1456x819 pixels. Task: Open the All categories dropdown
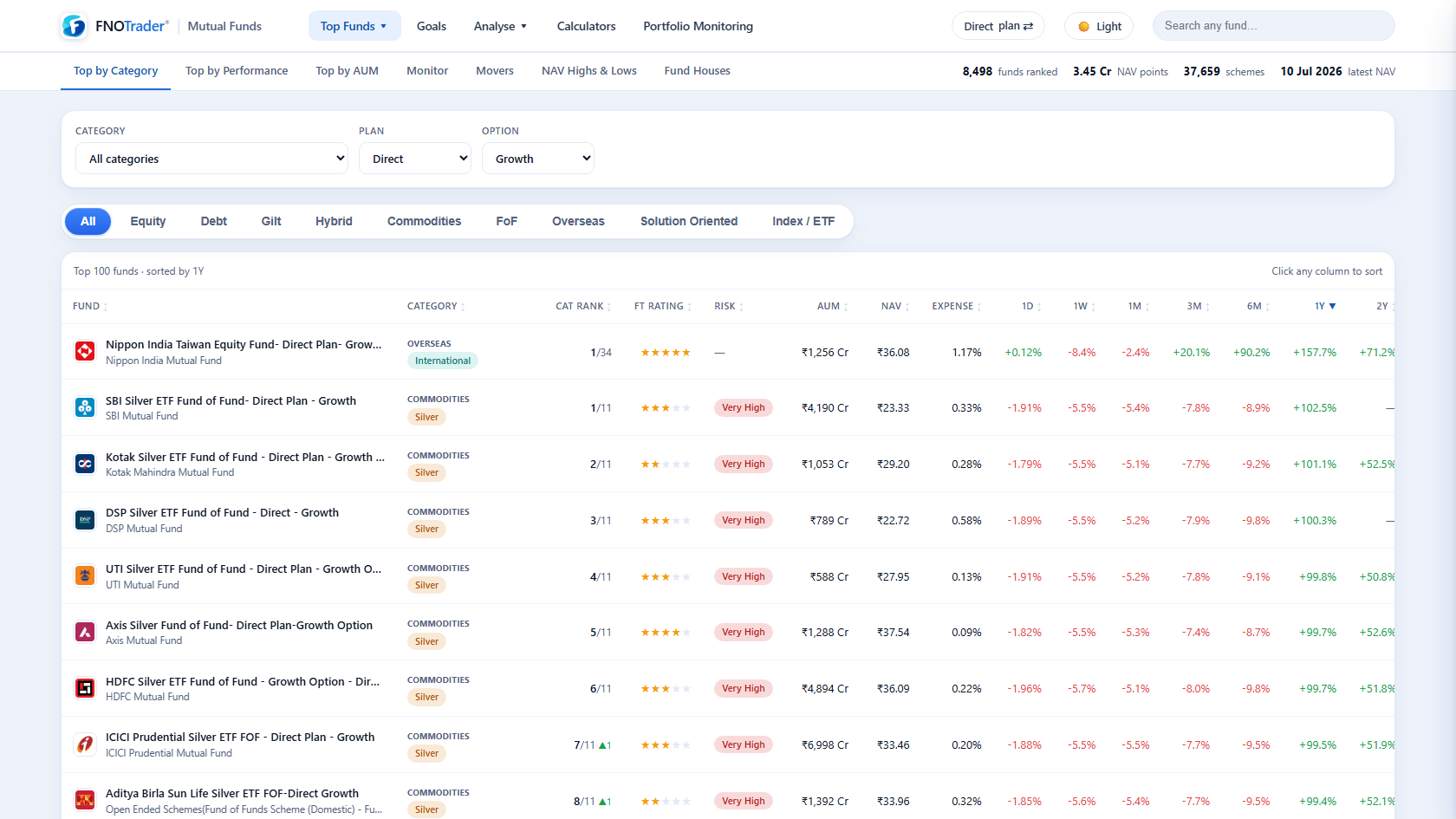pyautogui.click(x=211, y=159)
